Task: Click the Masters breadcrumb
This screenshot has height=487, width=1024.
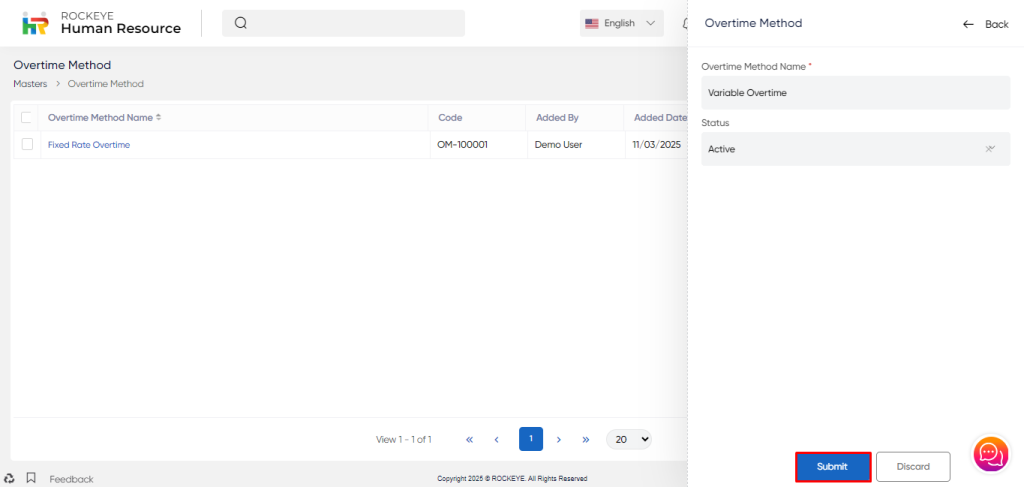Action: point(30,84)
